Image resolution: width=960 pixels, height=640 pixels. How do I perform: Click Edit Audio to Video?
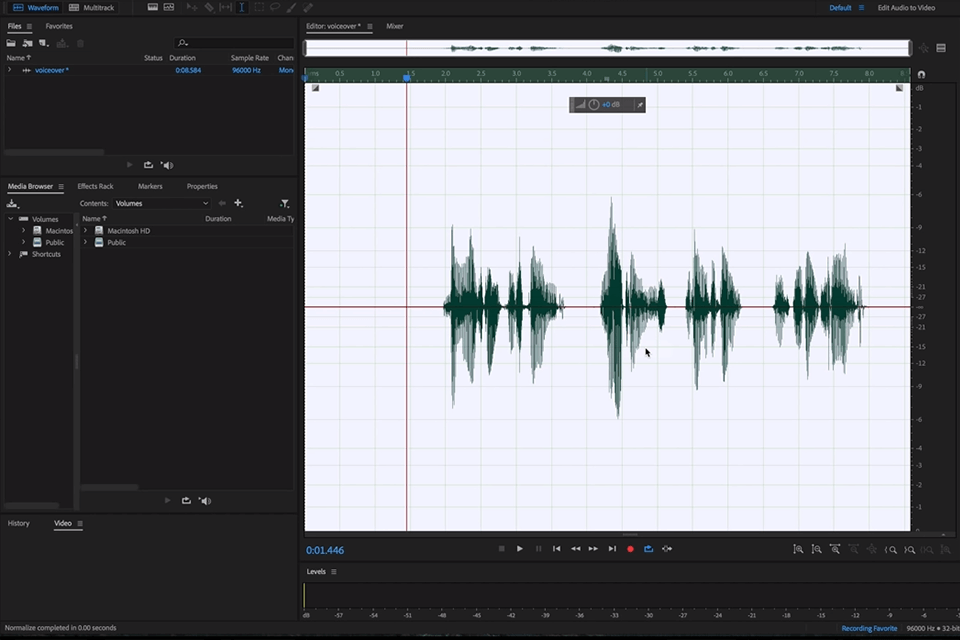[x=907, y=7]
